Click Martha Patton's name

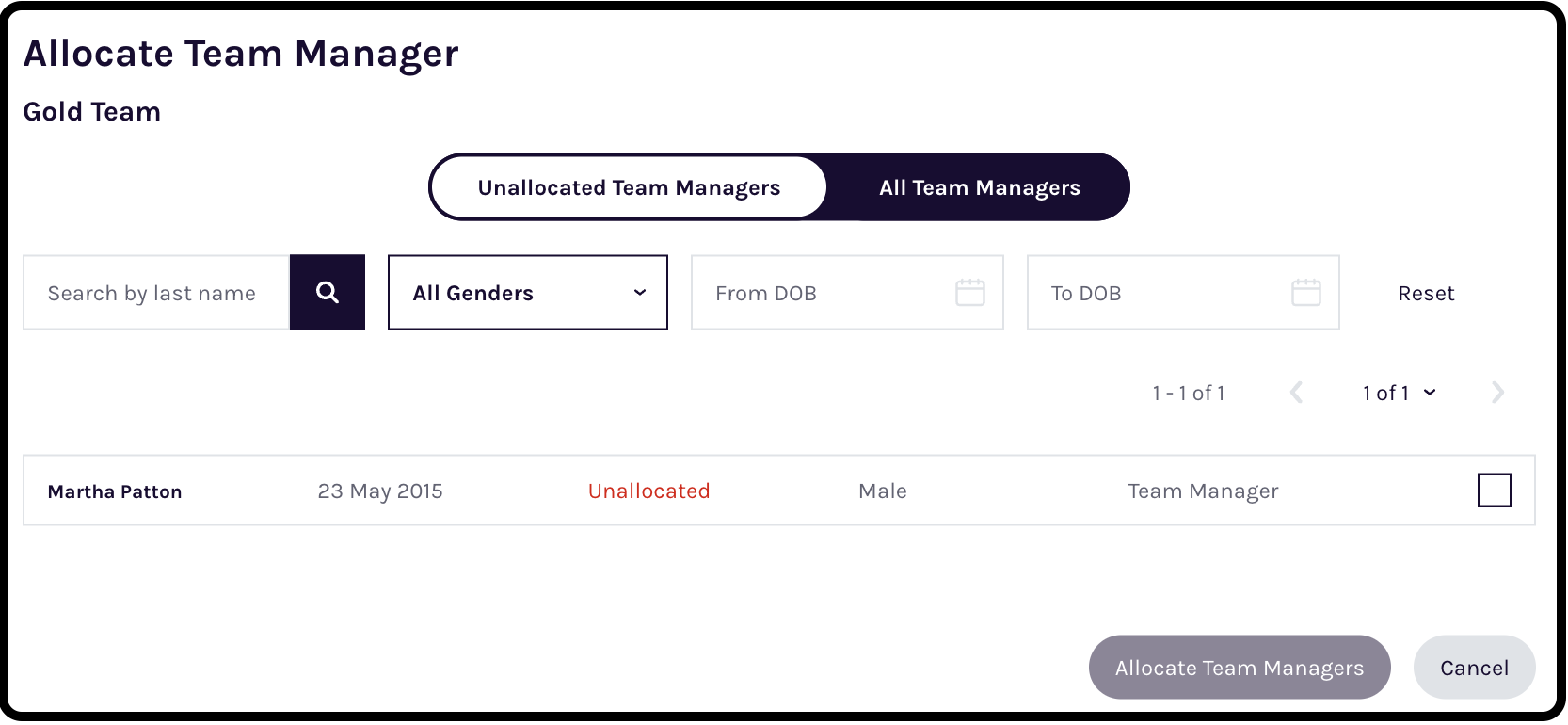pos(115,491)
